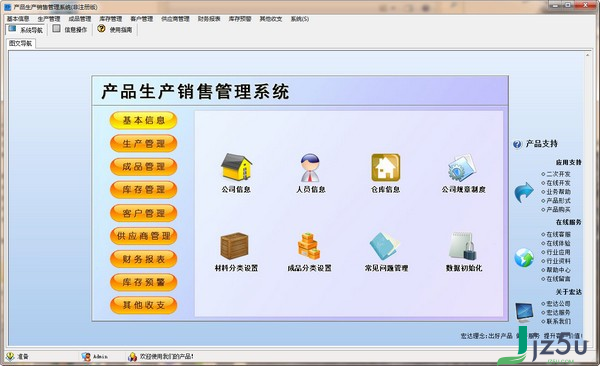Screen dimensions: 600x366
Task: Click the 产品支持 help icon
Action: [517, 144]
